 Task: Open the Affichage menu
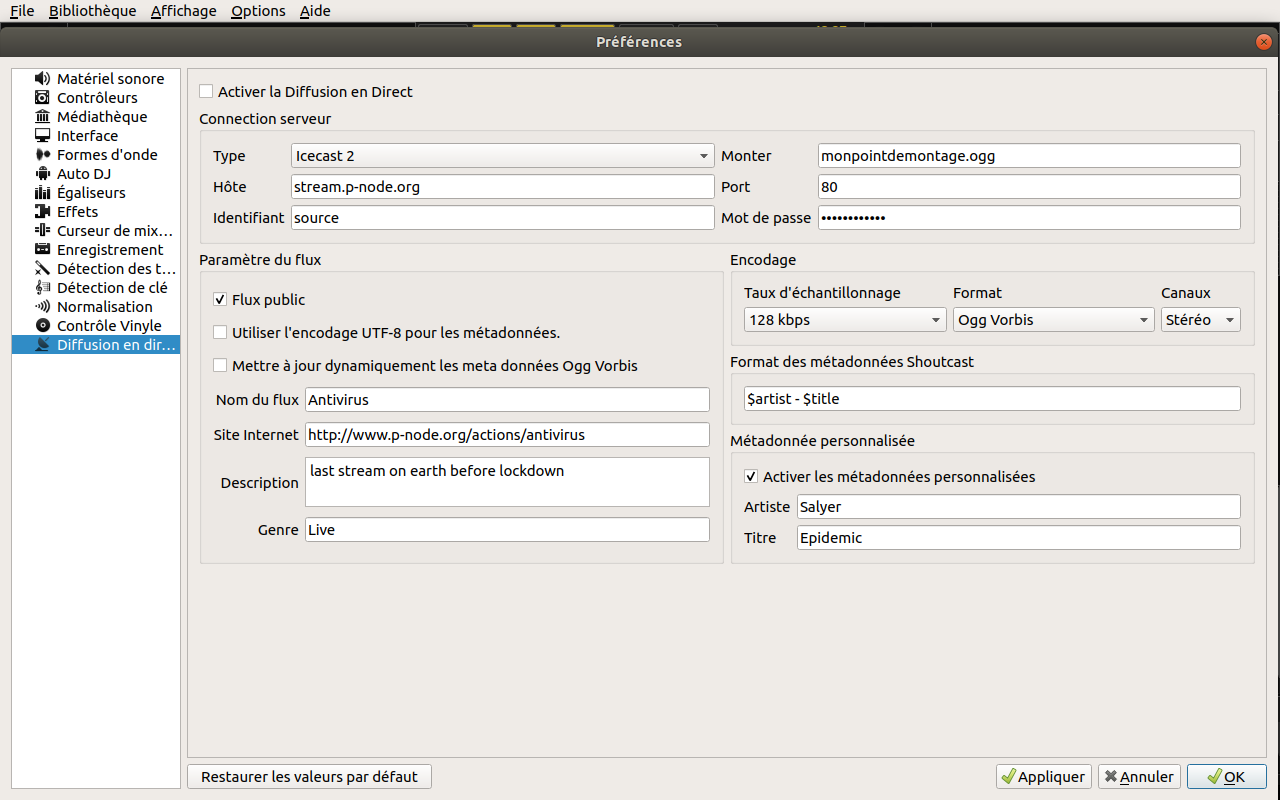pyautogui.click(x=183, y=11)
